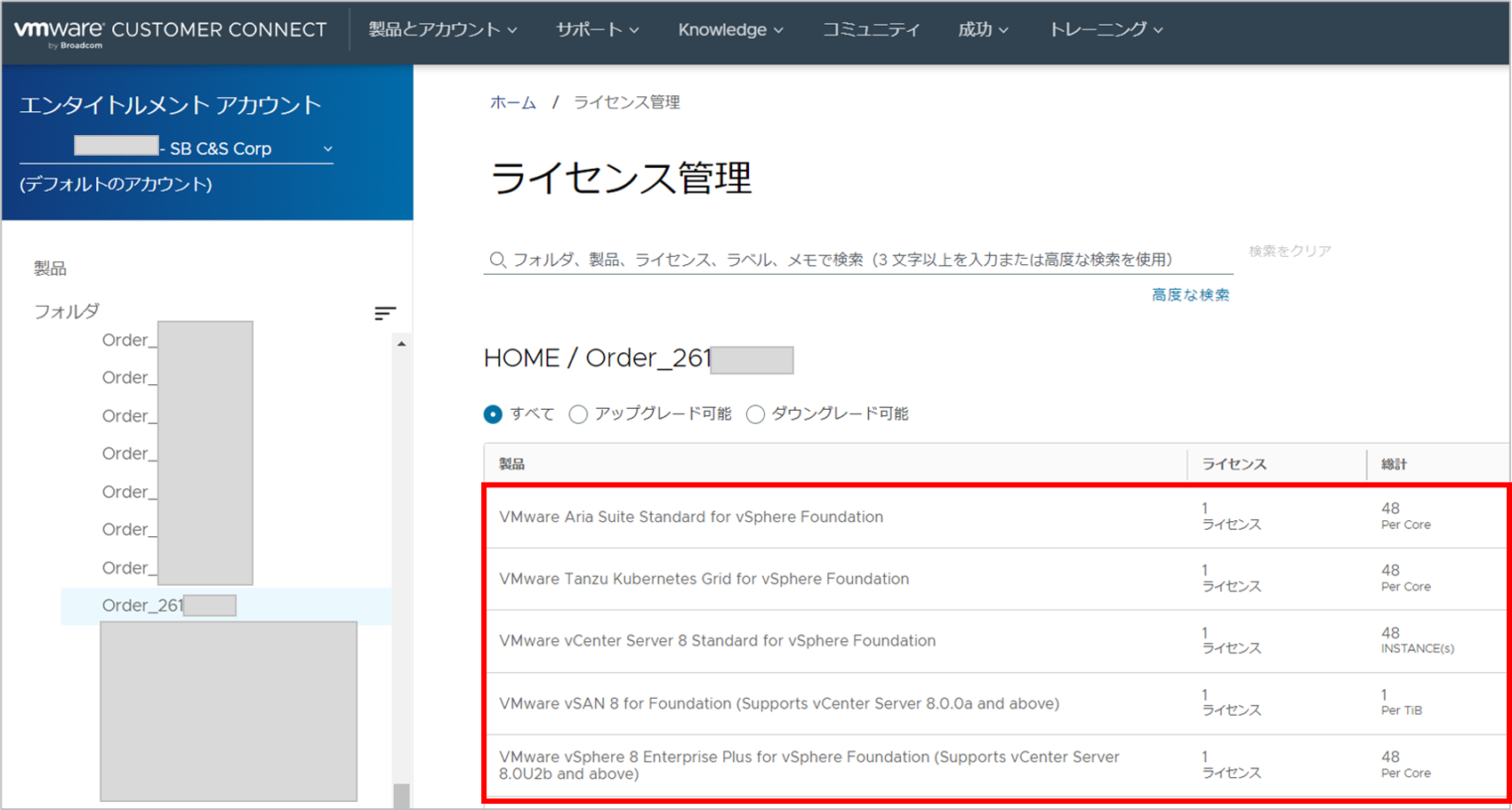Click the folder list scroll up arrow
1512x810 pixels.
click(401, 344)
